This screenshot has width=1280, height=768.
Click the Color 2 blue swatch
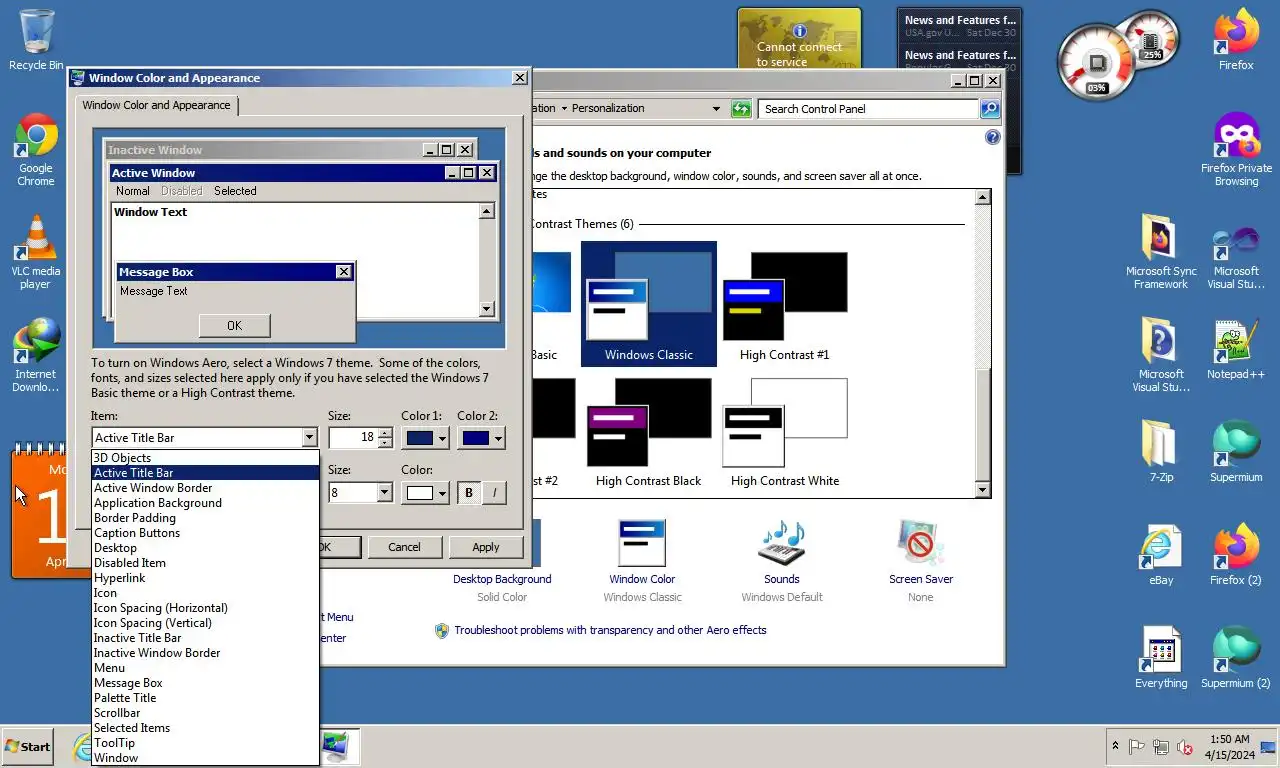476,438
